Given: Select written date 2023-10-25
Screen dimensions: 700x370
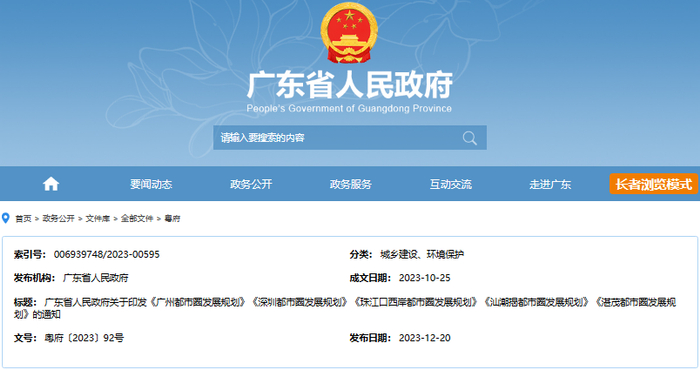Looking at the screenshot, I should coord(425,278).
